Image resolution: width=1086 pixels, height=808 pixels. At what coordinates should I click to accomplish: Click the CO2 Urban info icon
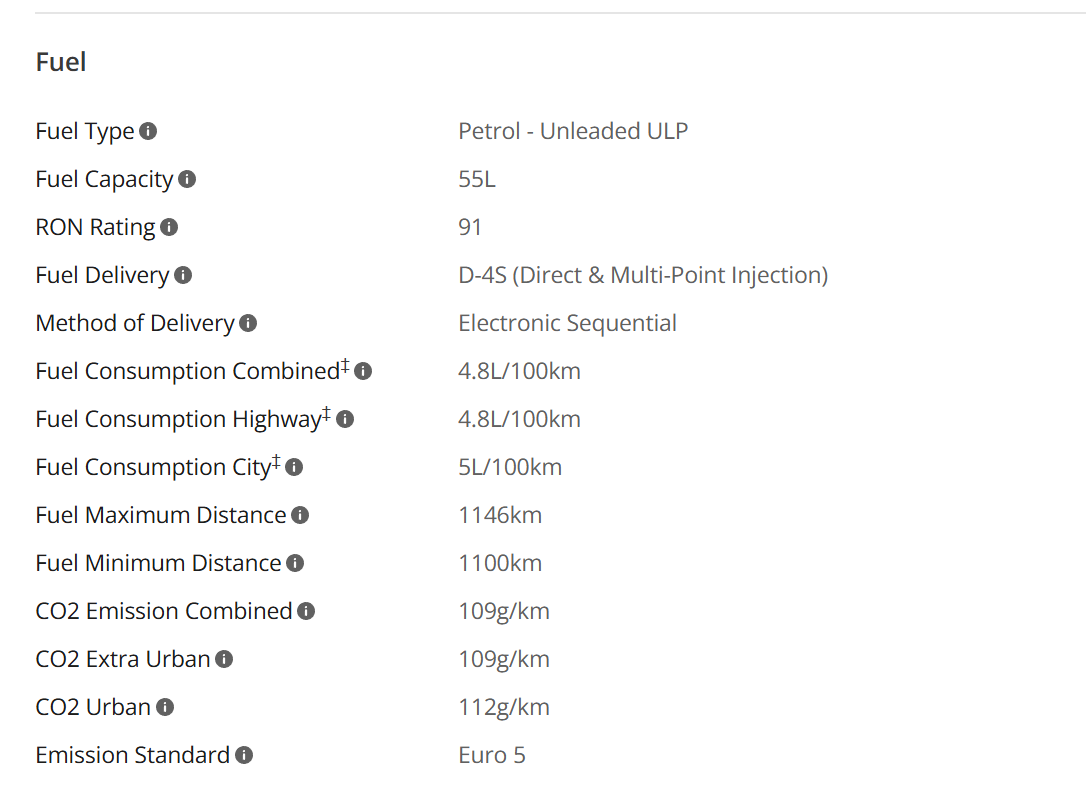165,707
